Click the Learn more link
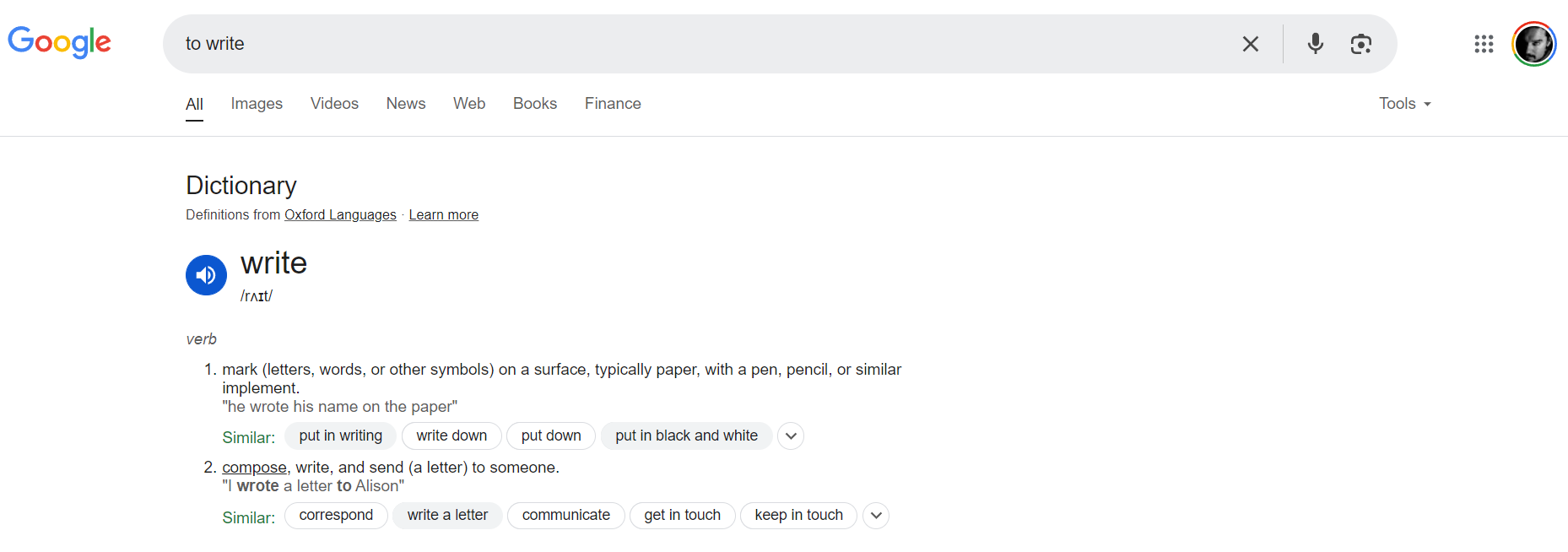Viewport: 1568px width, 552px height. pyautogui.click(x=443, y=215)
